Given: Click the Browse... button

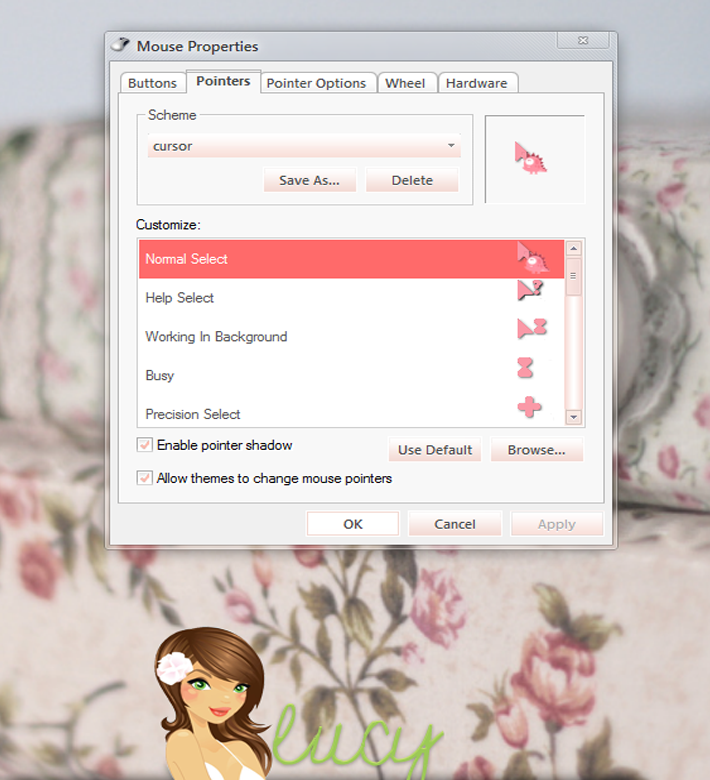Looking at the screenshot, I should 536,450.
